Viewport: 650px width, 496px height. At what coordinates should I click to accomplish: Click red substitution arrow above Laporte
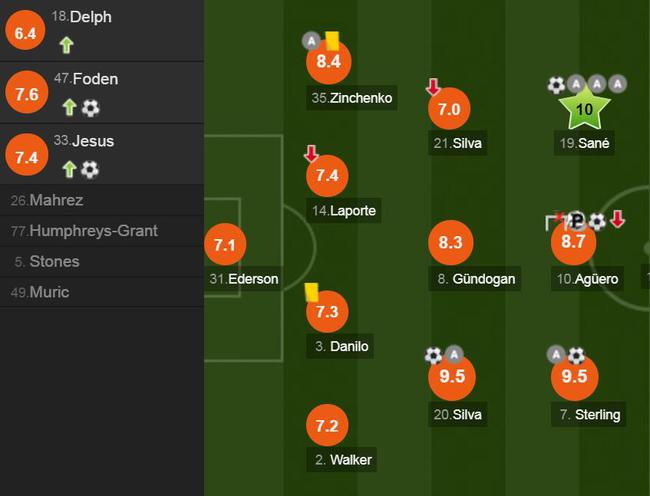311,153
